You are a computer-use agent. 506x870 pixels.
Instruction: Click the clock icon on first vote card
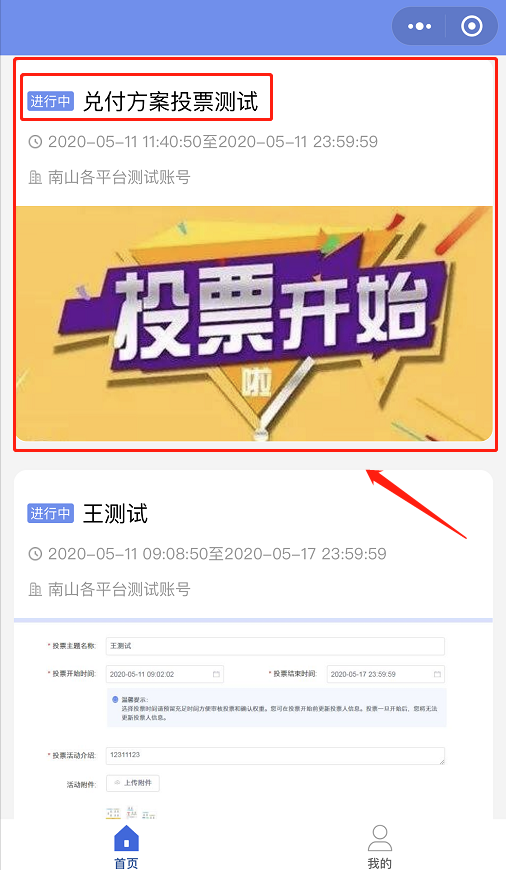pos(35,142)
